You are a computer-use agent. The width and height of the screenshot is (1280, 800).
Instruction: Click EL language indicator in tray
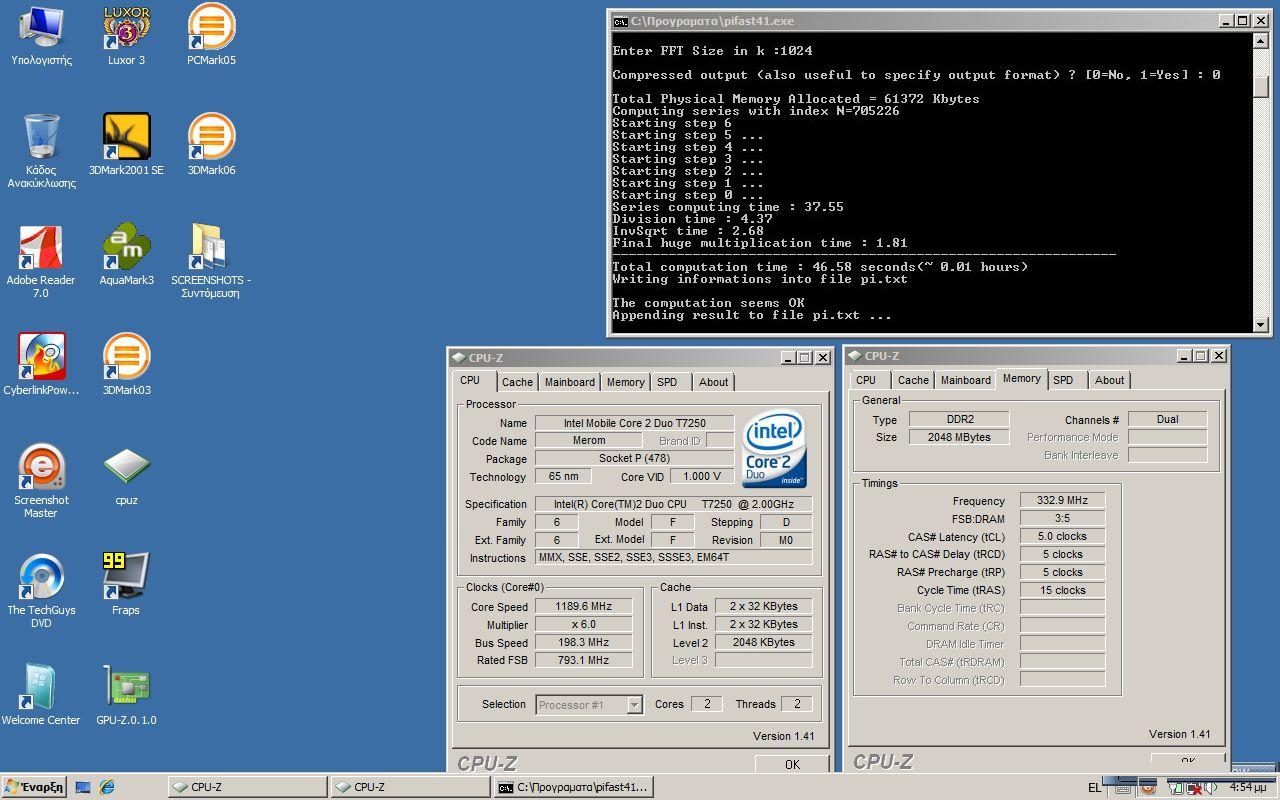pyautogui.click(x=1094, y=788)
